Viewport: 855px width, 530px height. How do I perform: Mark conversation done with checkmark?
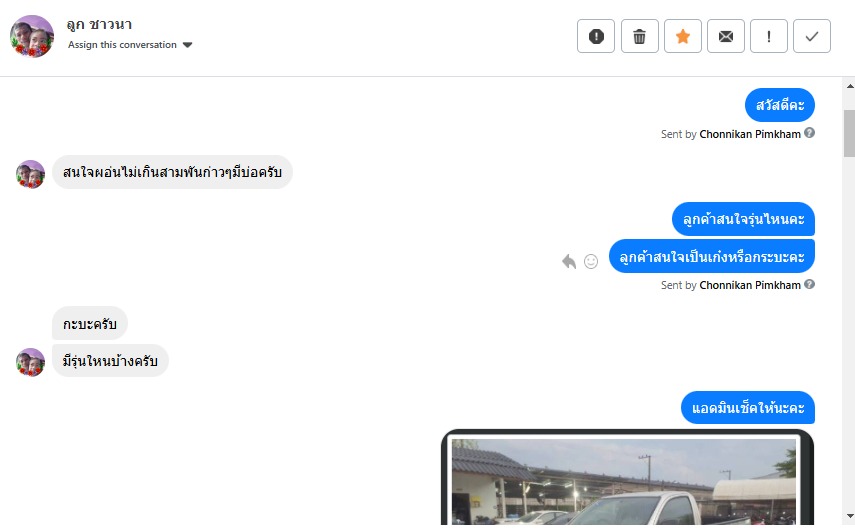(812, 36)
